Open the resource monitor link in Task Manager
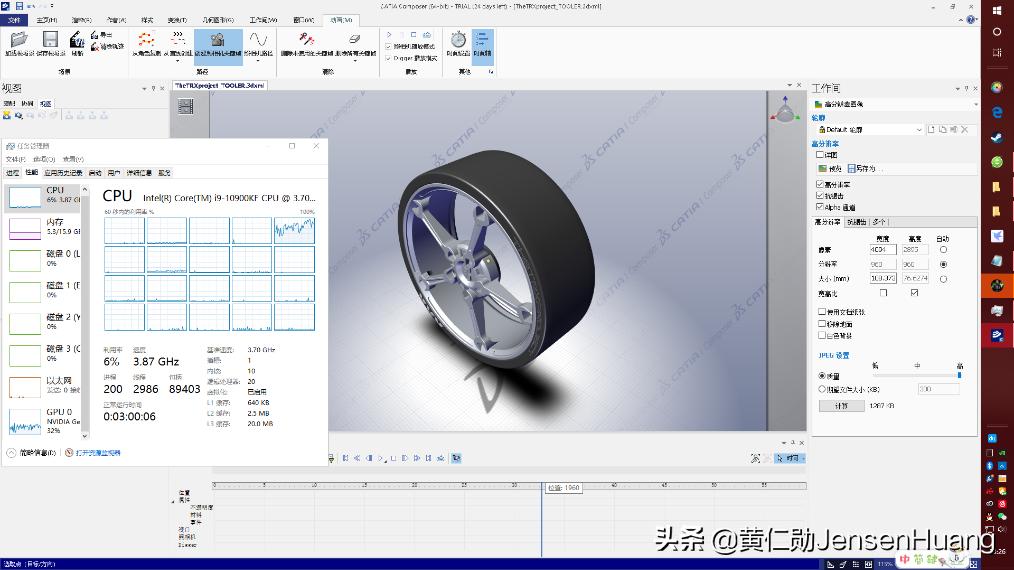1014x570 pixels. pyautogui.click(x=97, y=453)
